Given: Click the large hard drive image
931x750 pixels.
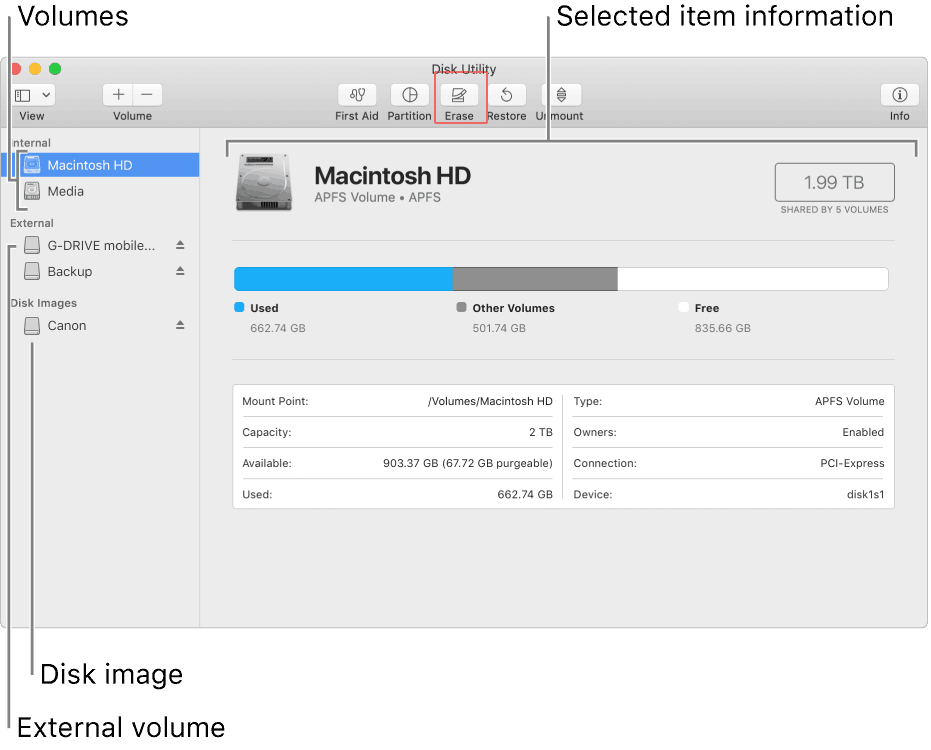Looking at the screenshot, I should pos(264,183).
